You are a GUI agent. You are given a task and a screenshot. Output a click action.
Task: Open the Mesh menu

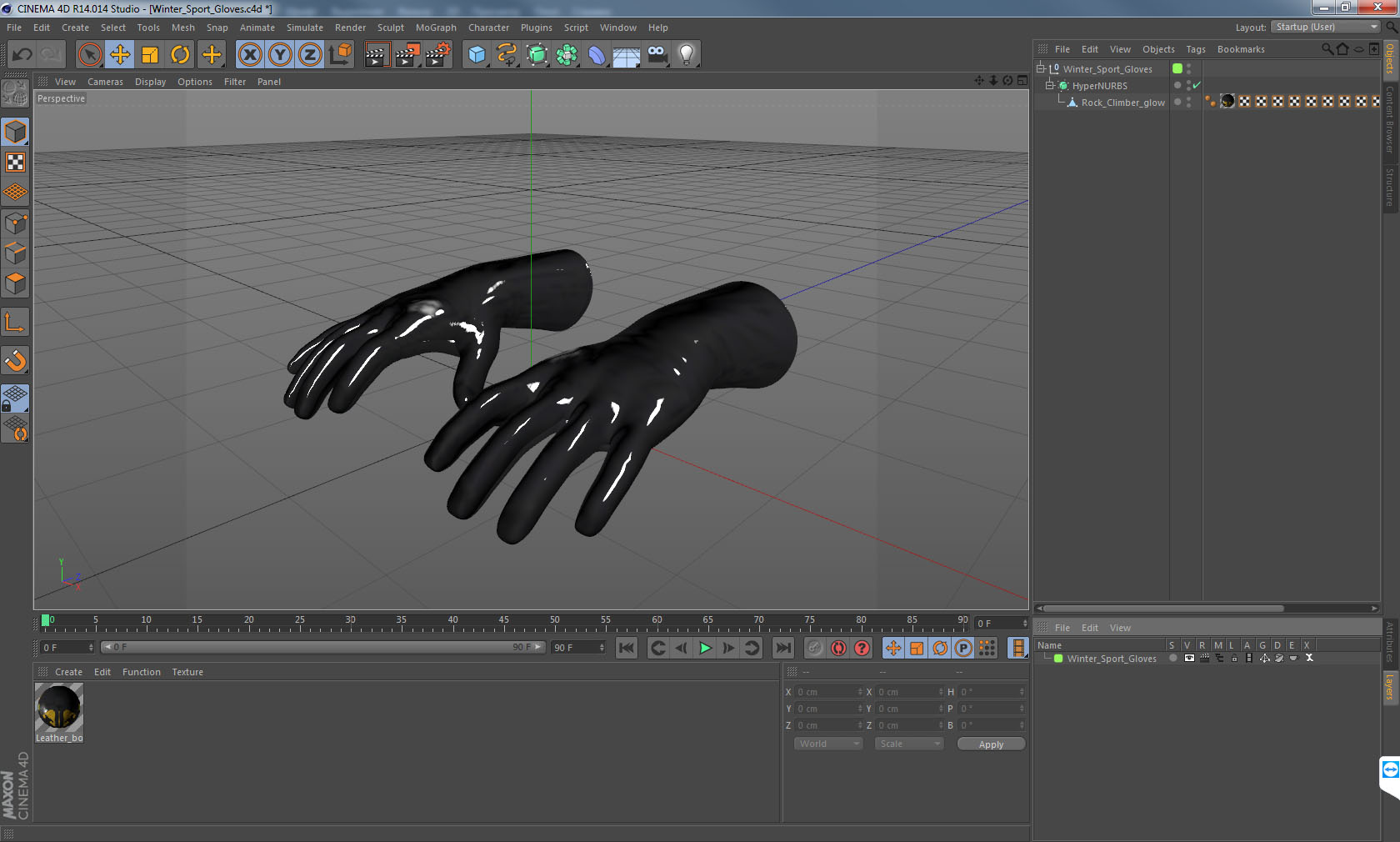(x=183, y=28)
